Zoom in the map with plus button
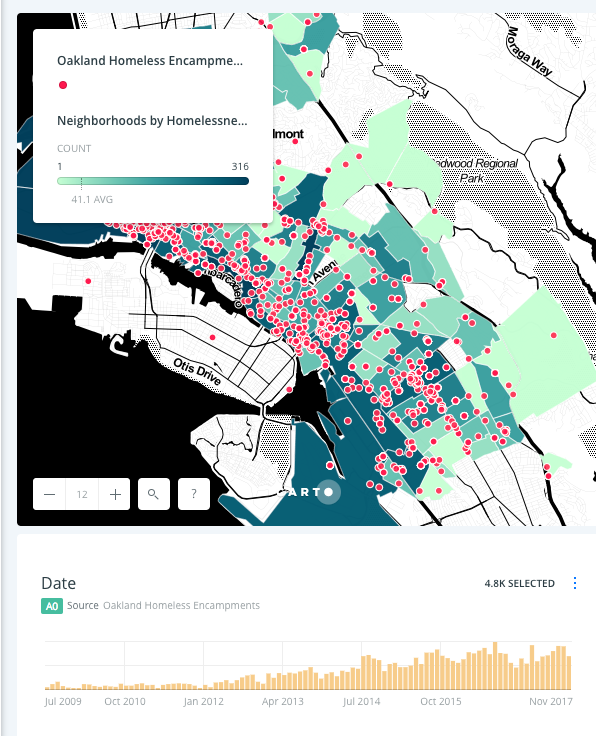 point(115,494)
